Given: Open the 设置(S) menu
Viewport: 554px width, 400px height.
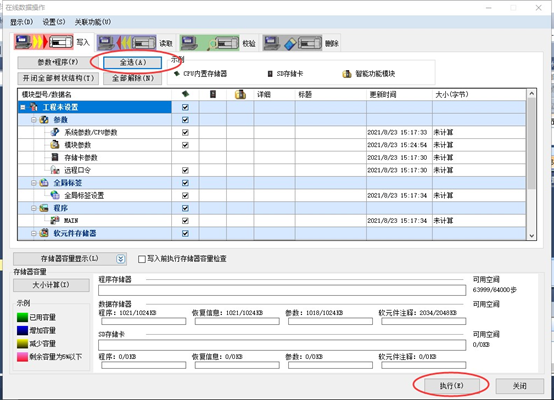Looking at the screenshot, I should 54,22.
